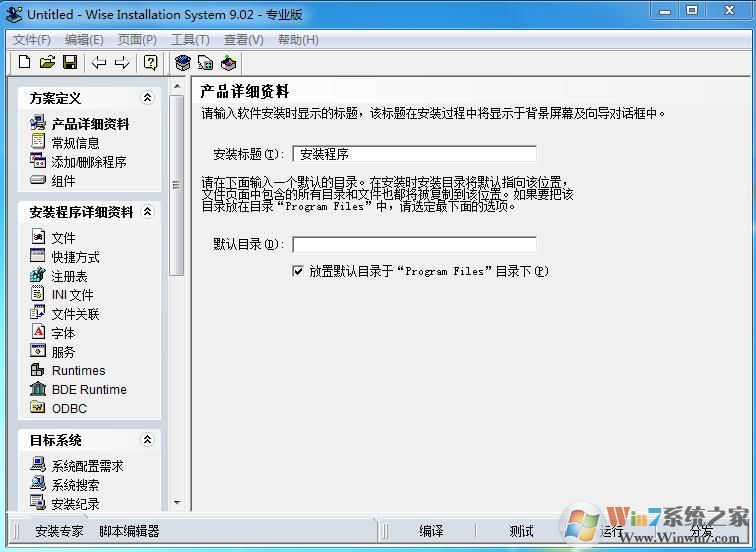Open the 编辑(E) menu
Viewport: 756px width, 552px height.
84,40
